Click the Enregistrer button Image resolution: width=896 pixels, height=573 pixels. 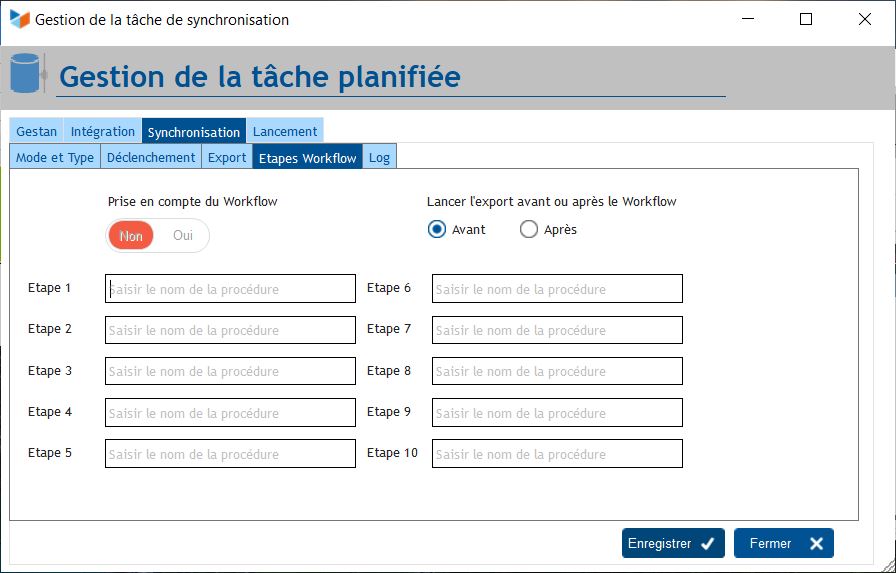672,543
